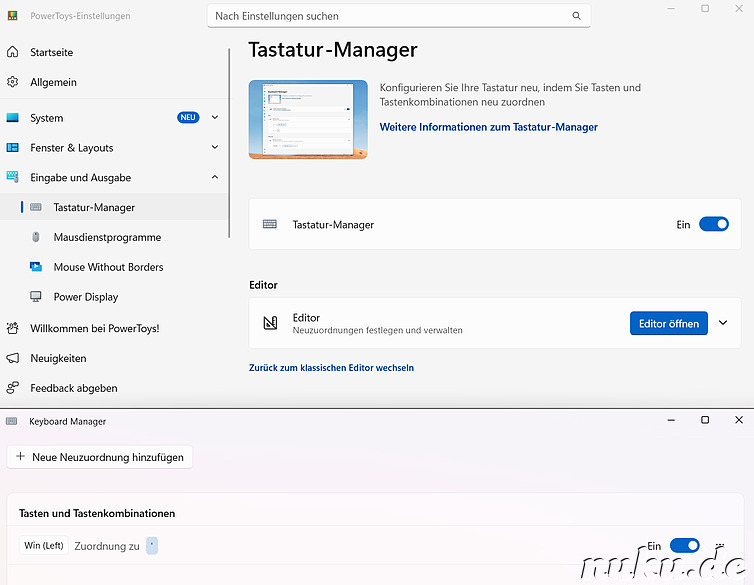754x585 pixels.
Task: Click the System category icon
Action: pos(13,118)
